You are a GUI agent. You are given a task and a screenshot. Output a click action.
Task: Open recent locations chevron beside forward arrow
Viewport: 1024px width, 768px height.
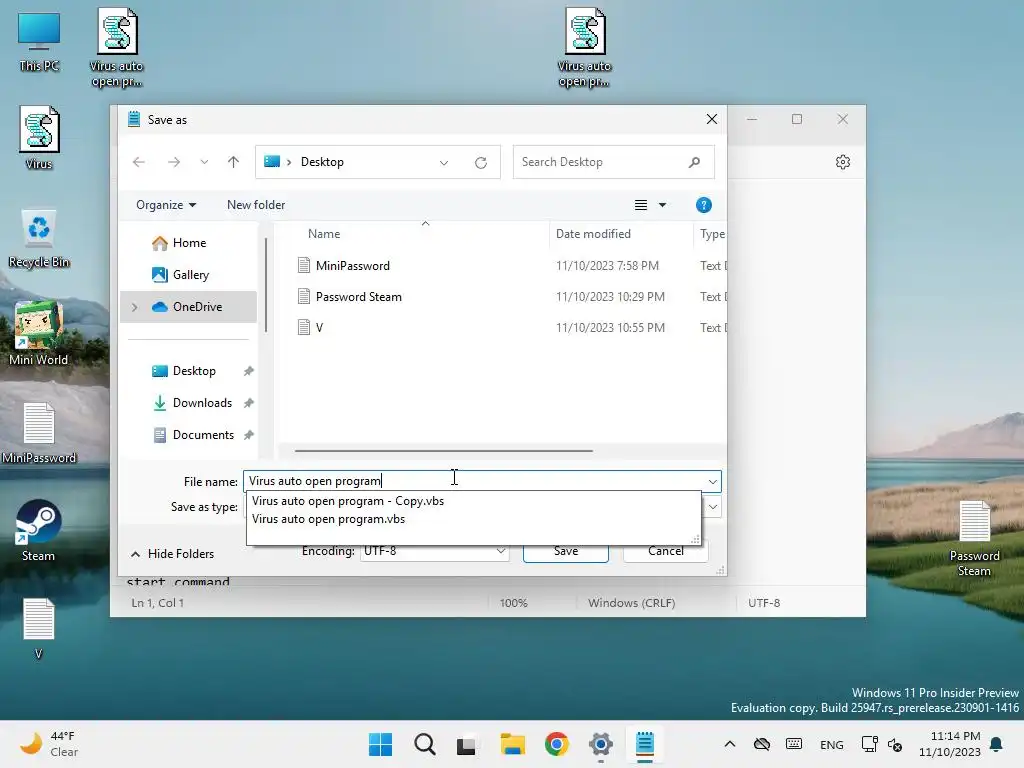[204, 162]
